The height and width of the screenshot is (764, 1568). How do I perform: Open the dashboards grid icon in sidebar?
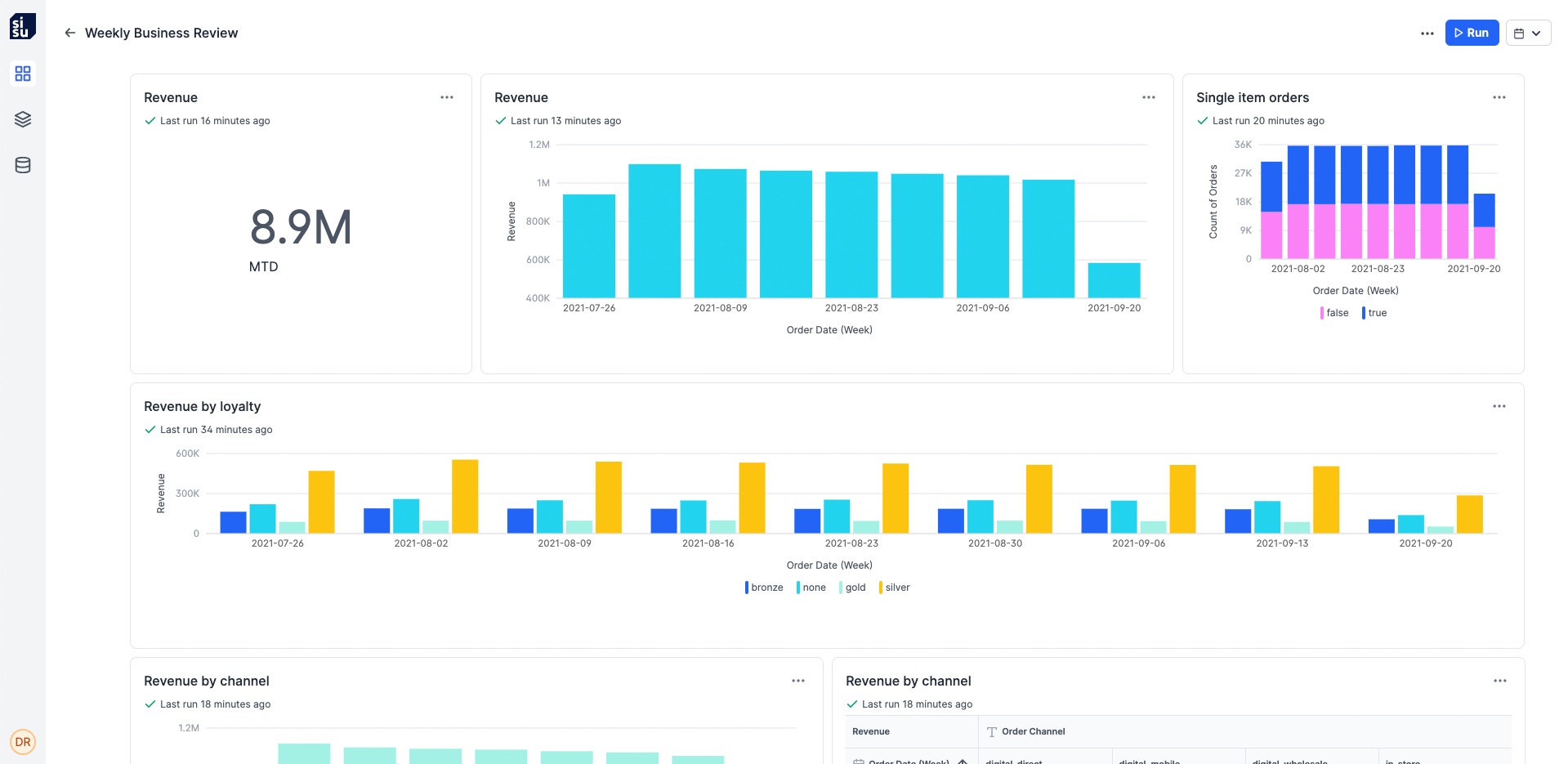coord(23,74)
